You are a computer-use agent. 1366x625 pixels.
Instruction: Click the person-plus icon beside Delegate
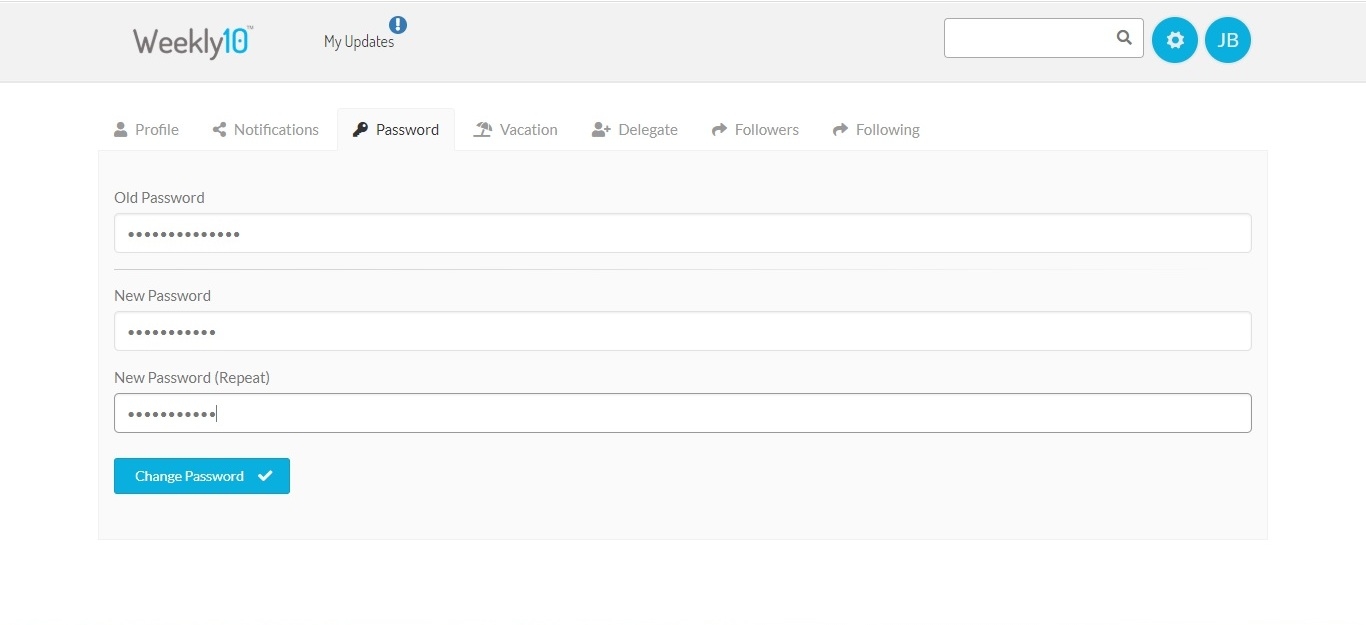point(601,129)
